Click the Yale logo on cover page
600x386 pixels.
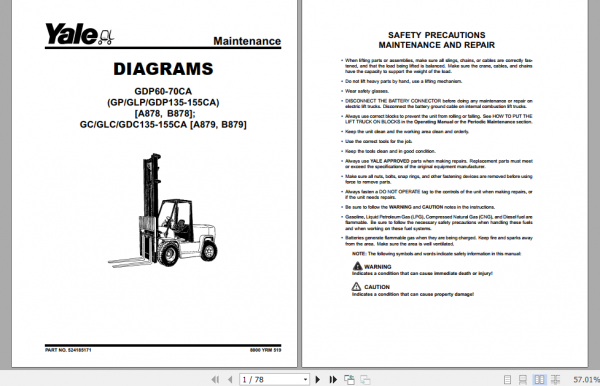click(x=80, y=34)
